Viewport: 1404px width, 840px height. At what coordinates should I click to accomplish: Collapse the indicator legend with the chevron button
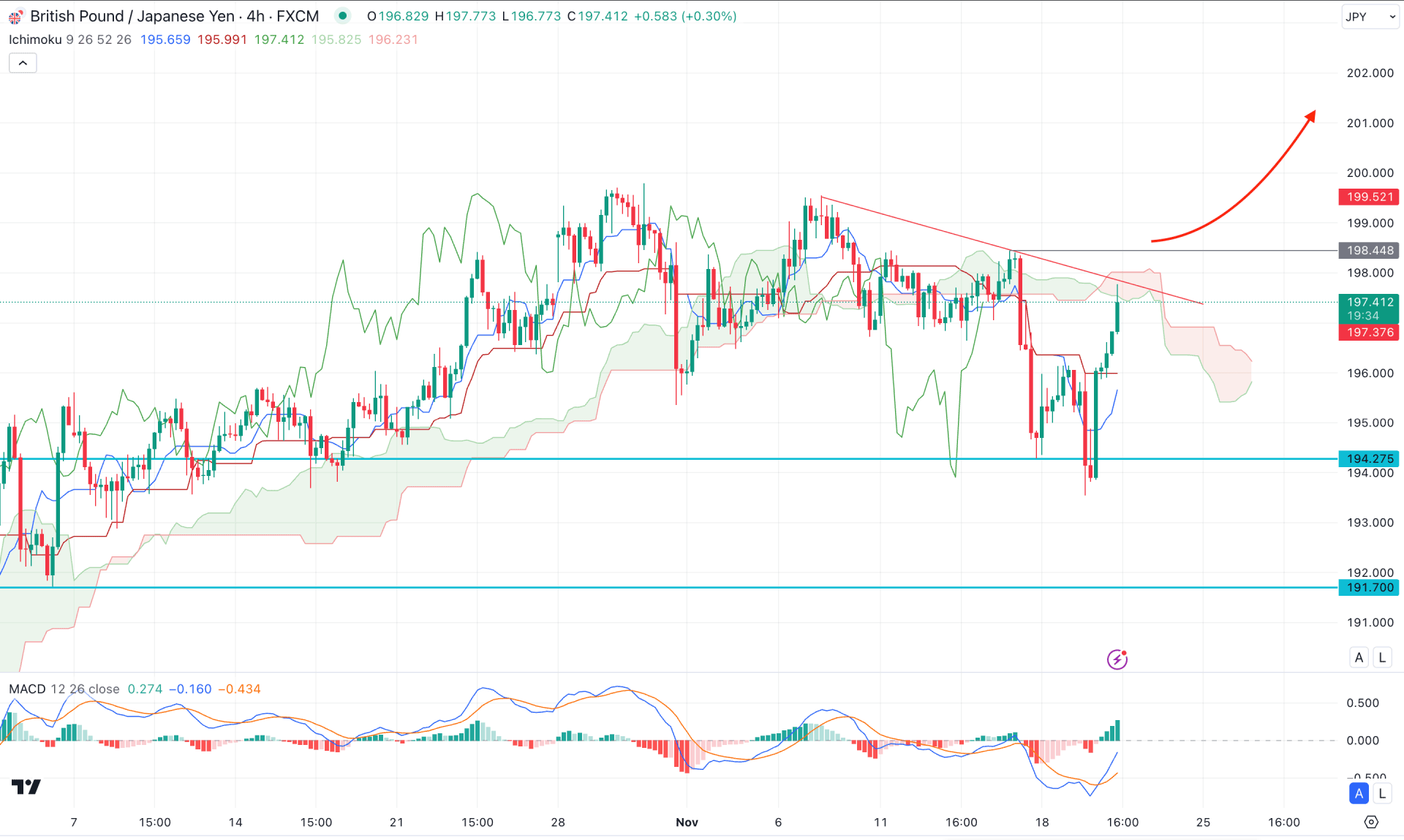(x=23, y=64)
